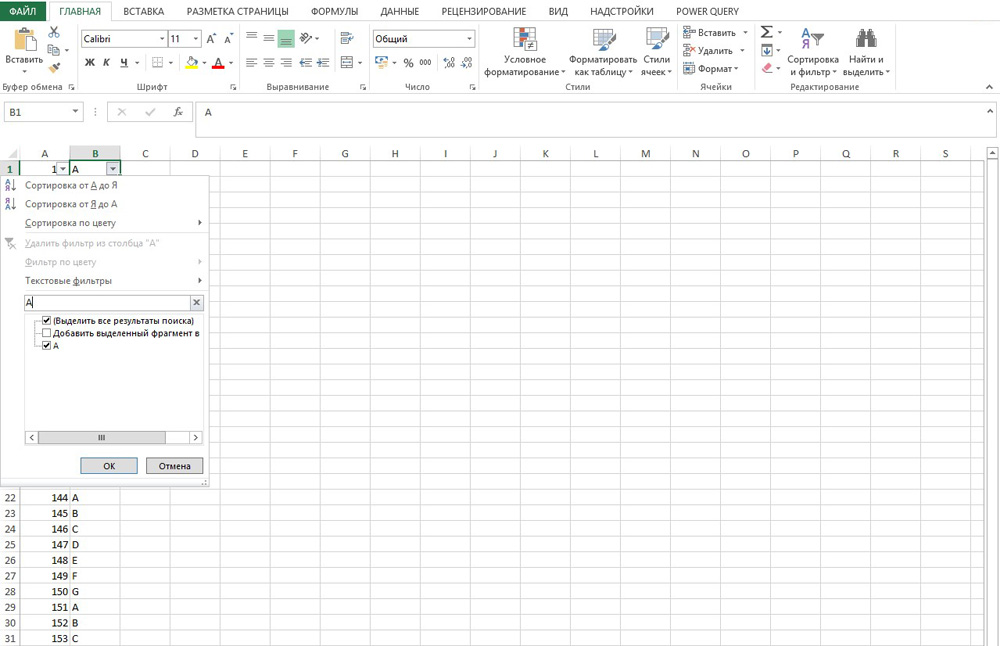Toggle '(Выделить все результаты поиска)' checkbox
1000x646 pixels.
pos(47,320)
